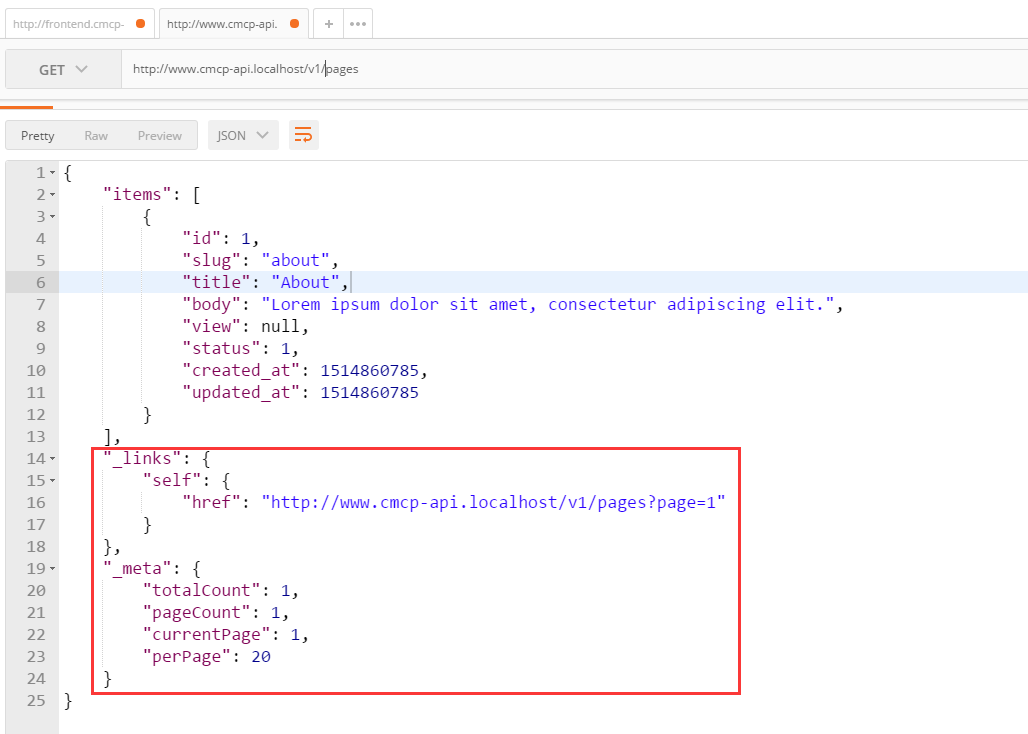Viewport: 1028px width, 734px height.
Task: Collapse the "_links" object fold arrow
Action: click(52, 459)
